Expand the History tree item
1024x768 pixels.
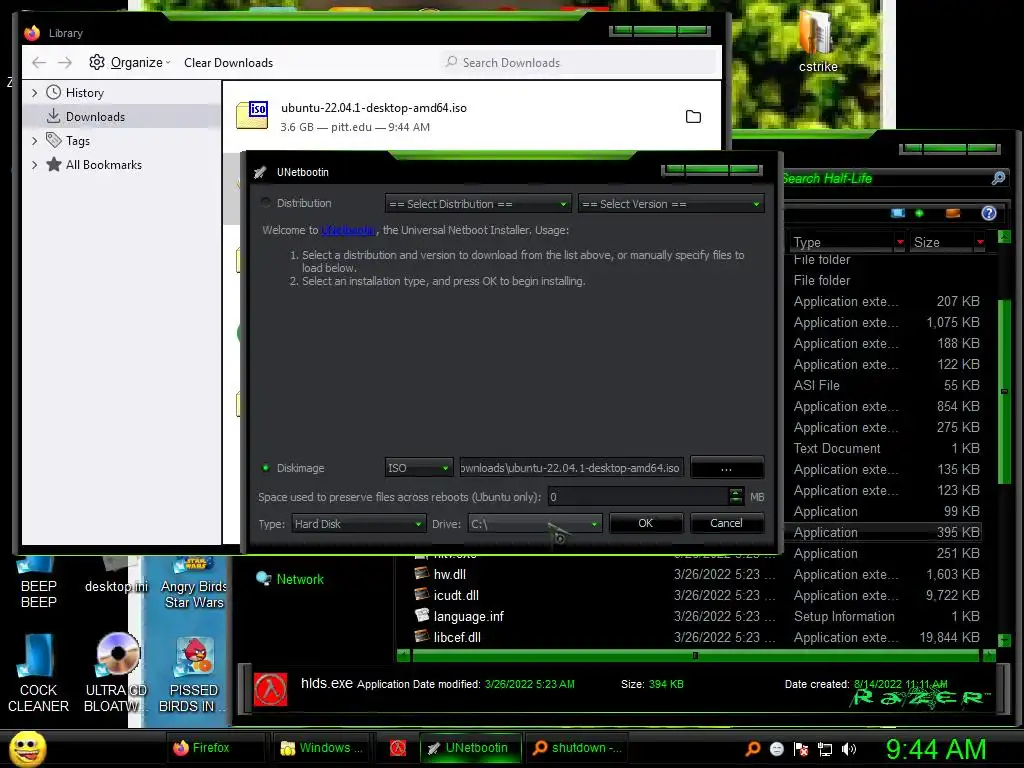click(35, 93)
